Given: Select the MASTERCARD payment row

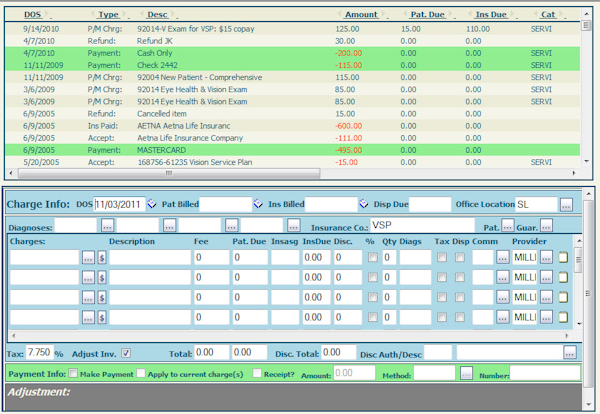Looking at the screenshot, I should coord(292,150).
